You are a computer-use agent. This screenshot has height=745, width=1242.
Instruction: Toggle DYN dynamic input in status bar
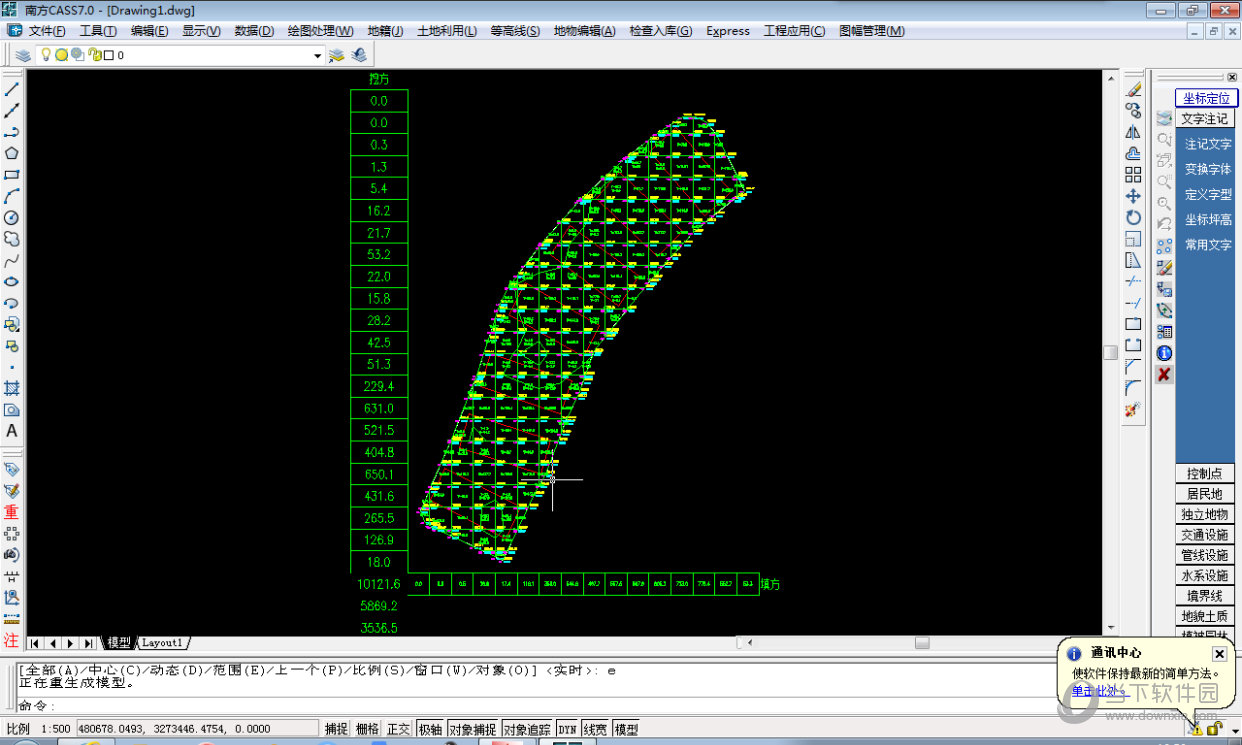point(568,730)
